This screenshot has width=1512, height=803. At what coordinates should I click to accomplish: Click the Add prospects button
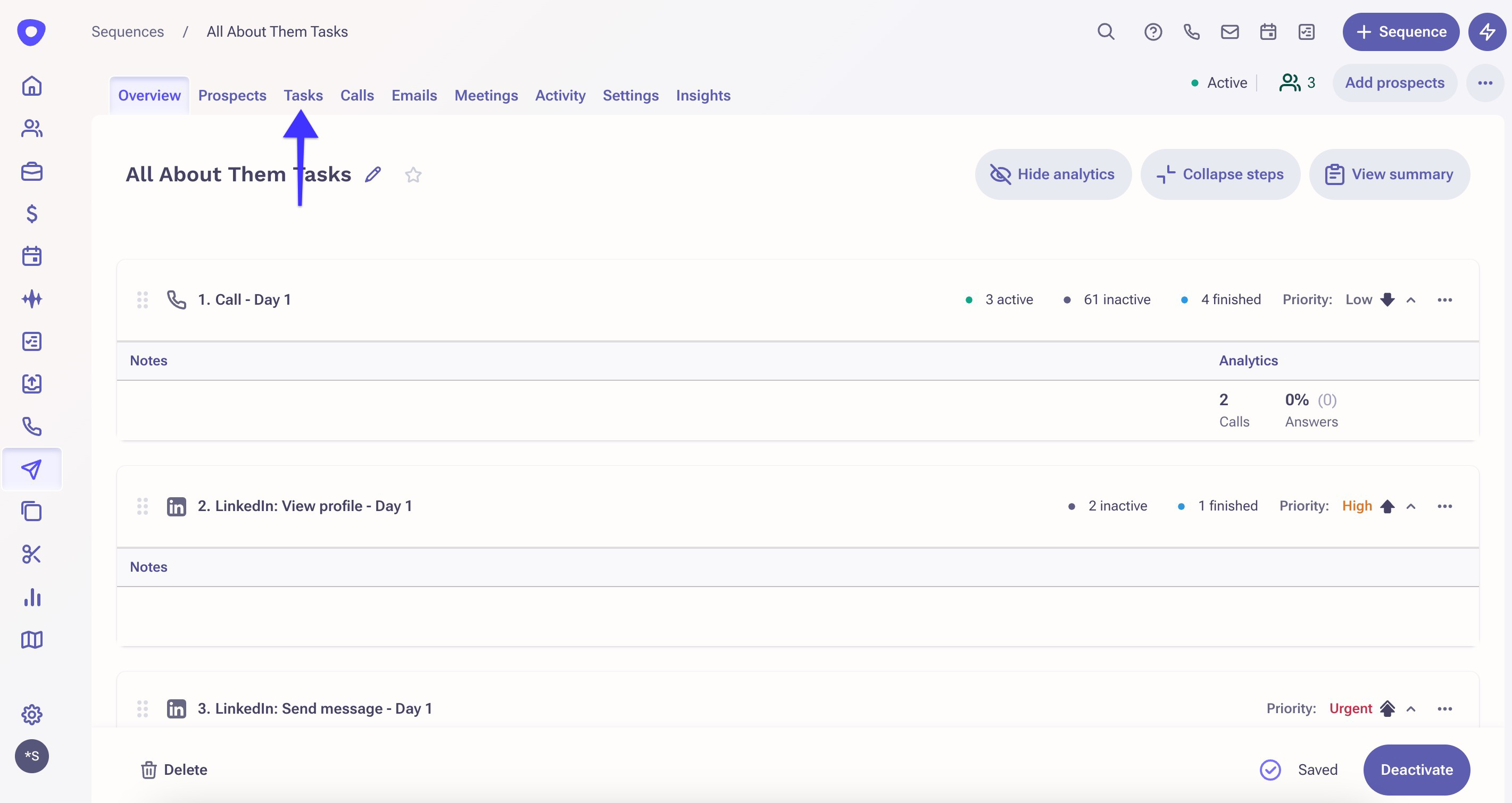(x=1394, y=83)
